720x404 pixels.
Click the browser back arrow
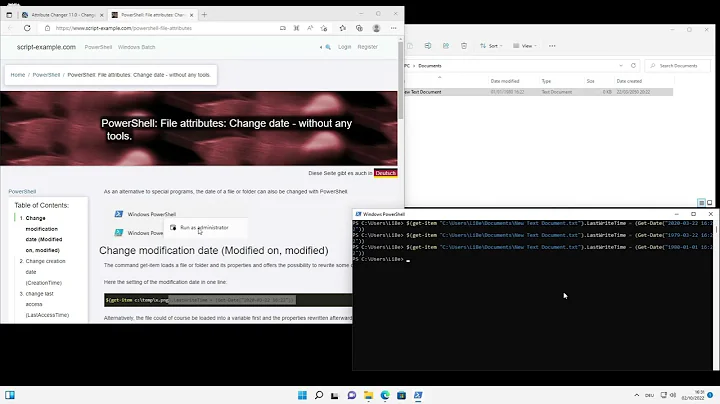click(x=11, y=28)
